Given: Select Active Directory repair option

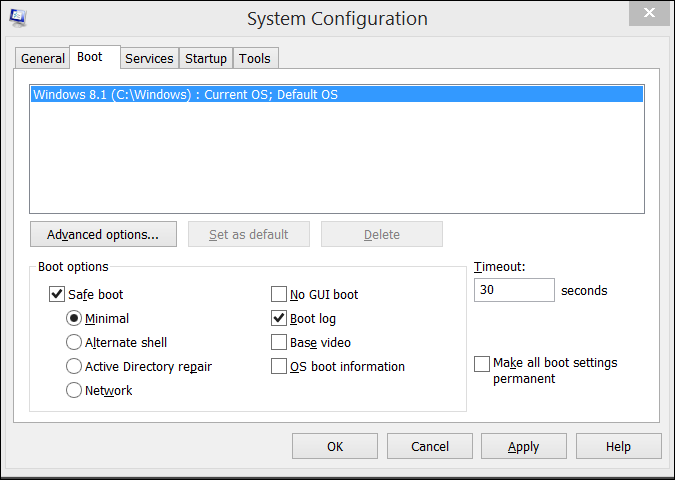Looking at the screenshot, I should [74, 366].
